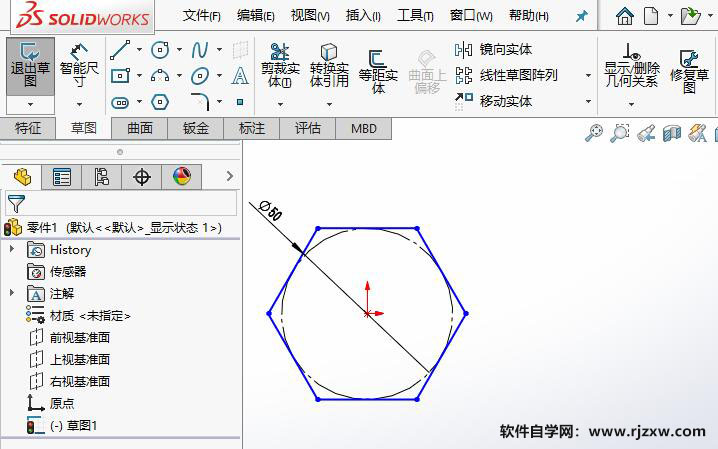
Task: Open the DimXpertManager crosshair tab
Action: click(x=142, y=177)
